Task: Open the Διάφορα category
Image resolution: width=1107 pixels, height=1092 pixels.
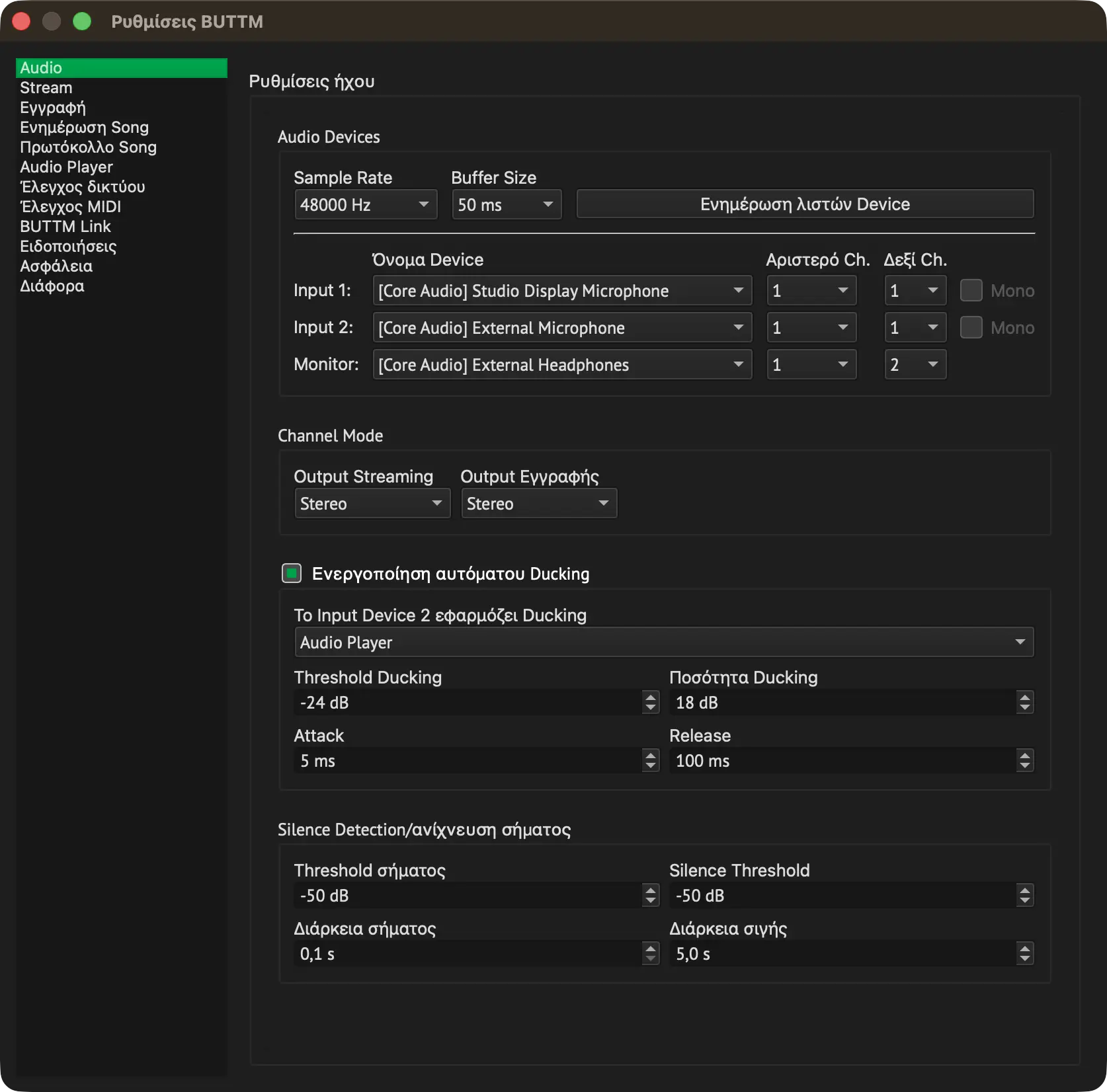Action: (122, 286)
